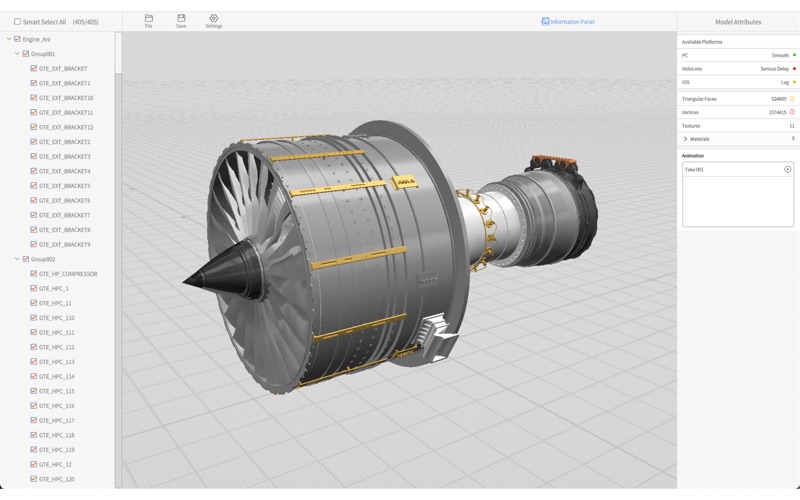Screen dimensions: 800x500
Task: Click the model tree vertical scrollbar
Action: [118, 53]
